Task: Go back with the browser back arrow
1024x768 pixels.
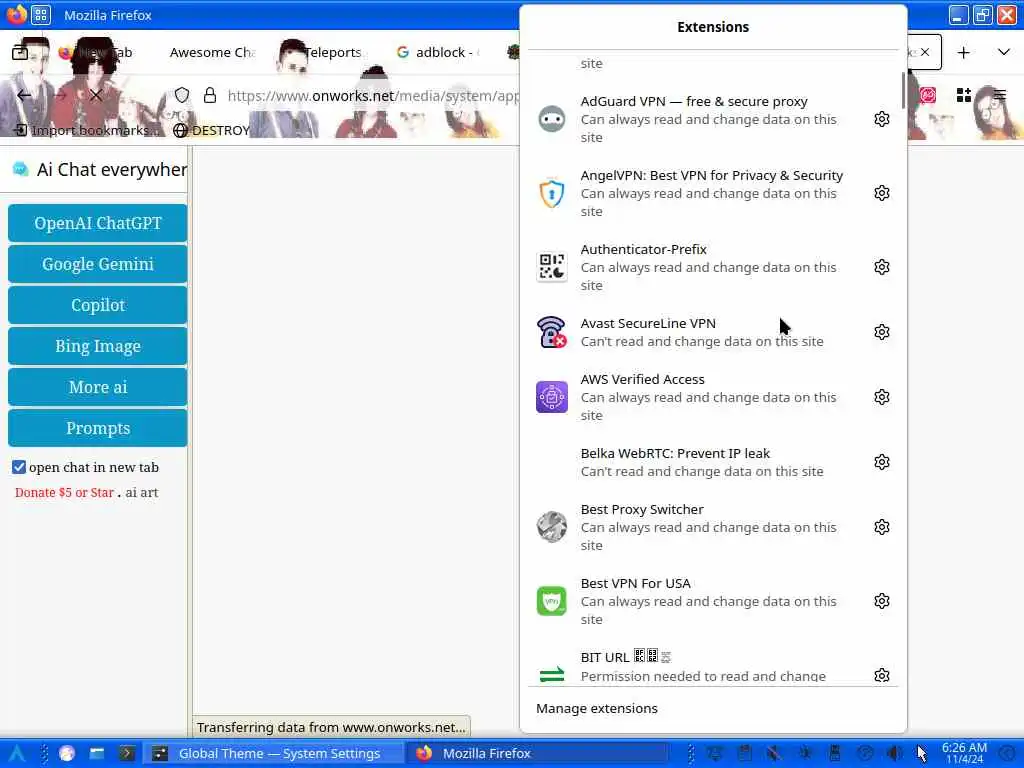Action: (x=24, y=95)
